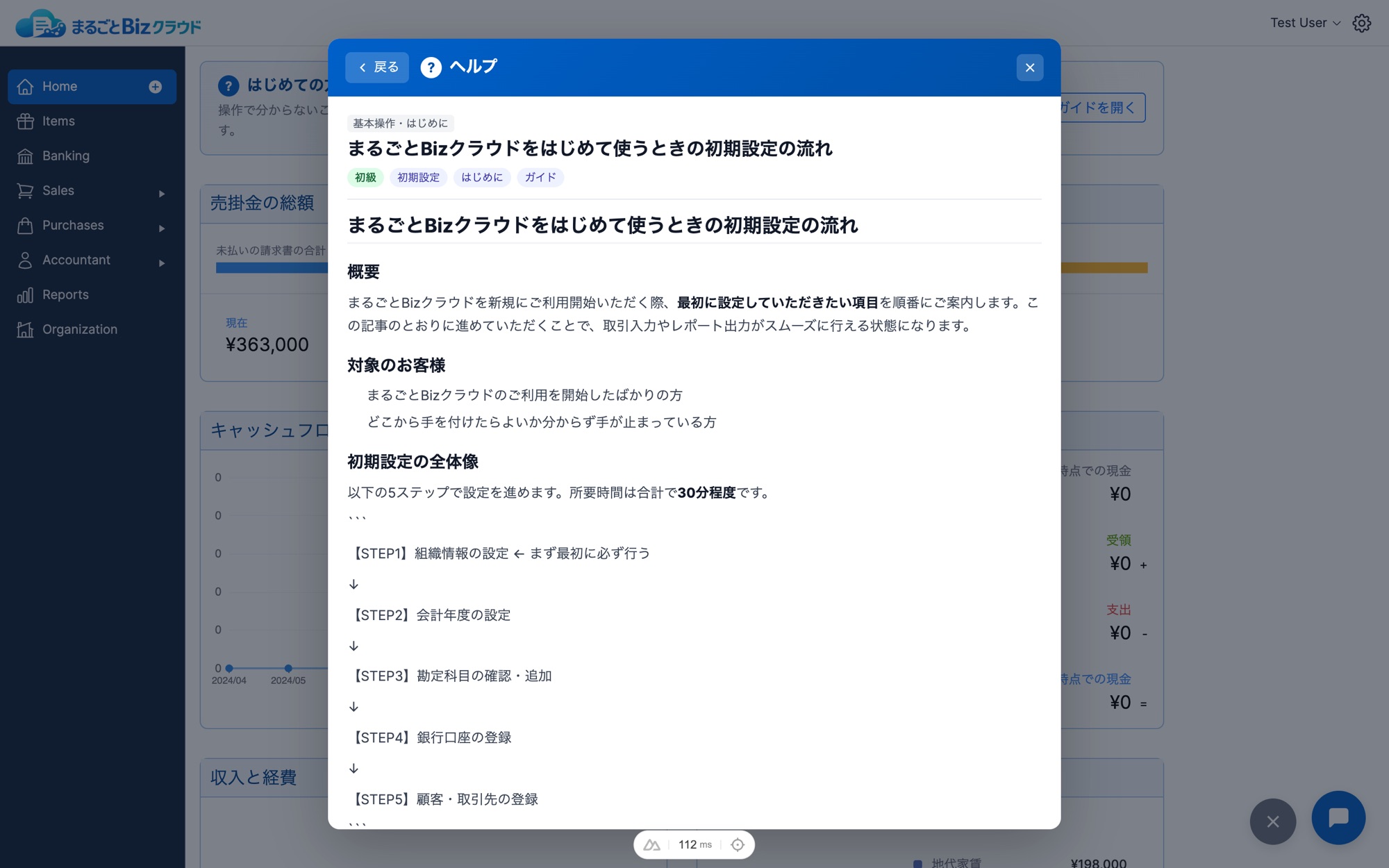Click the 初期設定の全体像 heading
The width and height of the screenshot is (1389, 868).
413,462
